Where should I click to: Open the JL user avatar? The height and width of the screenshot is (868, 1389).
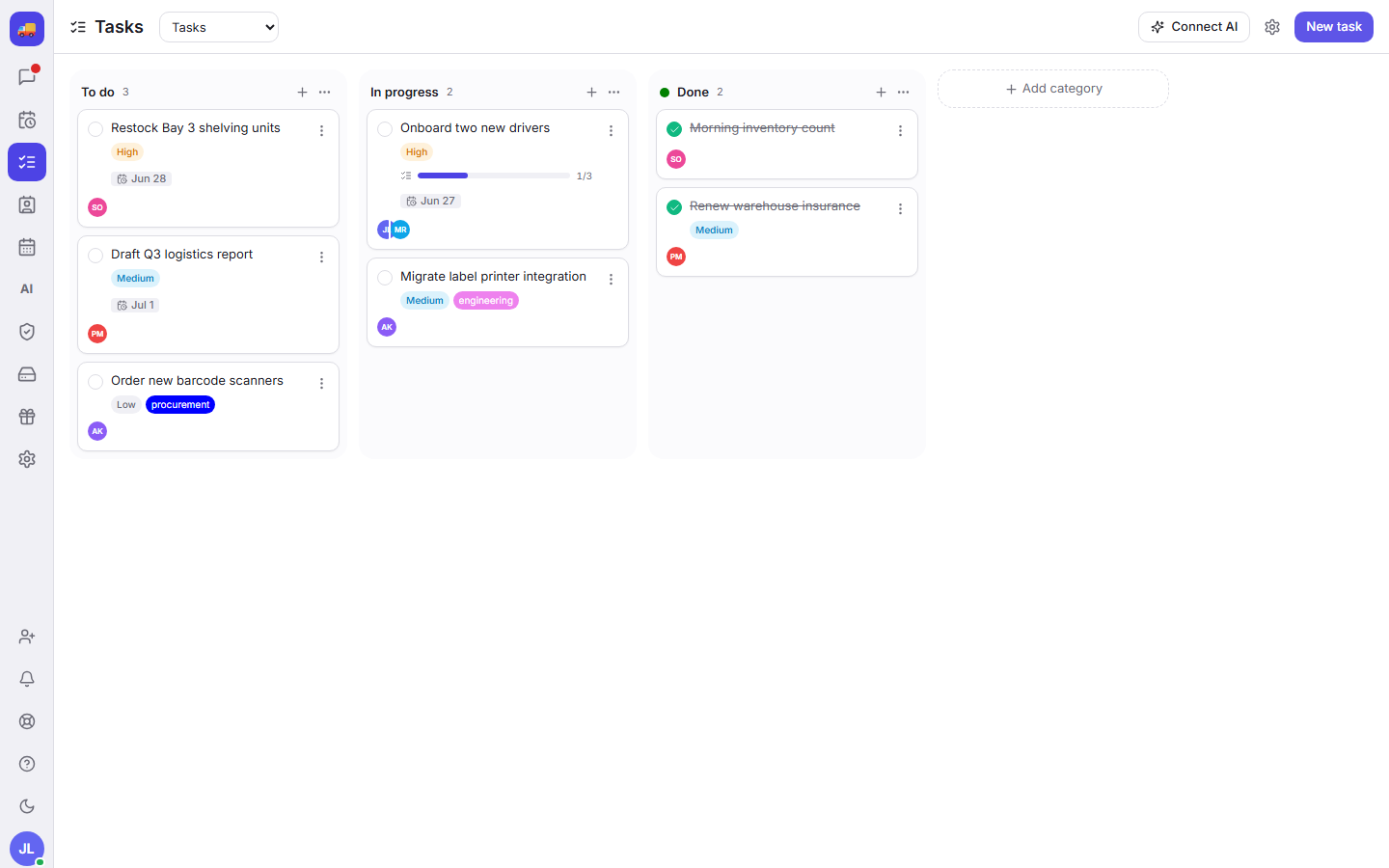pyautogui.click(x=27, y=849)
